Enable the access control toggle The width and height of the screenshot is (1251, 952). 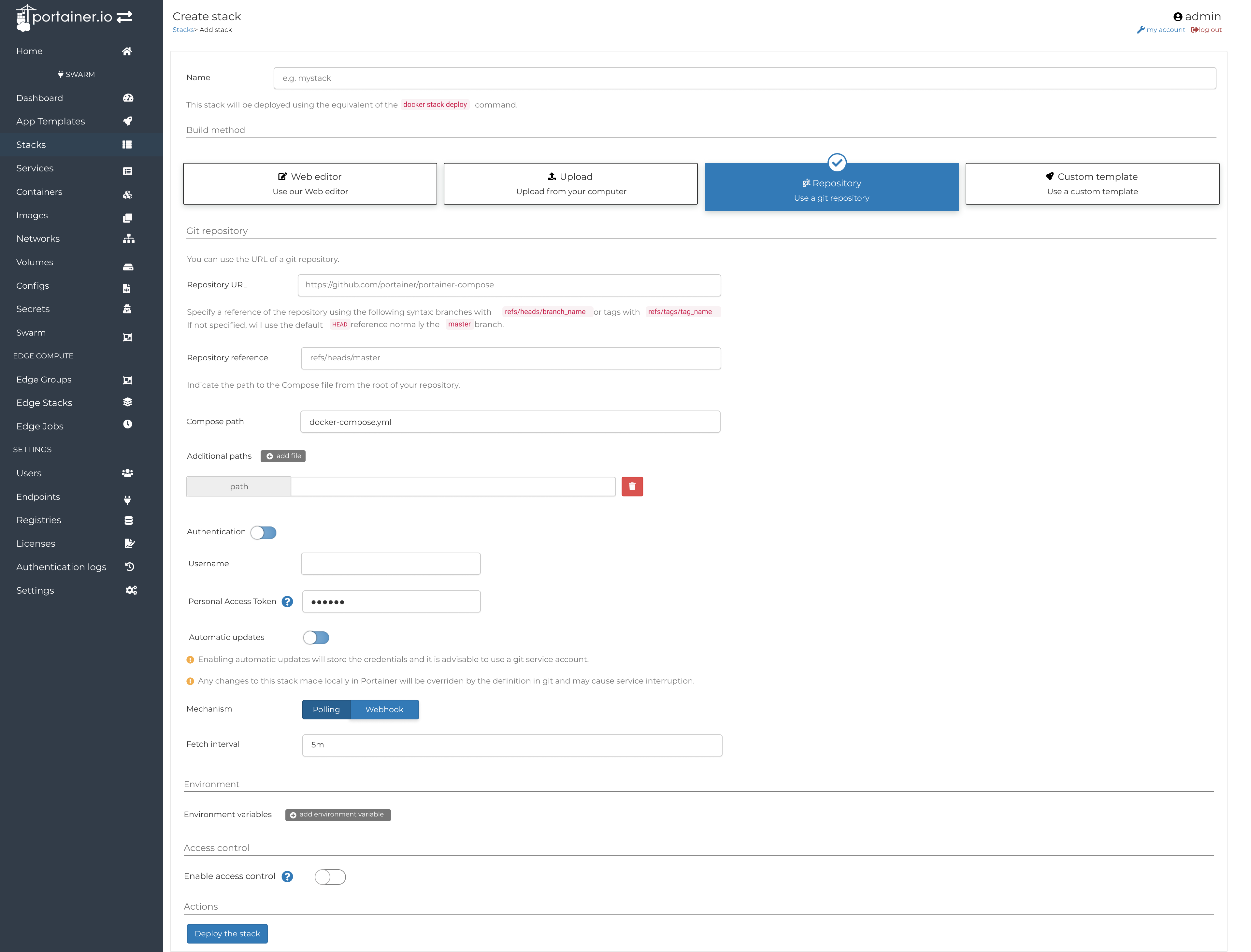pos(330,877)
